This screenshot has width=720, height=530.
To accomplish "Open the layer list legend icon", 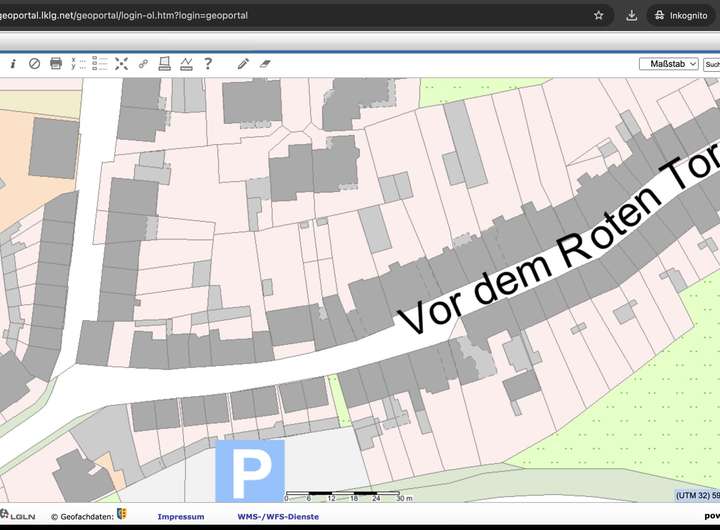I will coord(100,63).
